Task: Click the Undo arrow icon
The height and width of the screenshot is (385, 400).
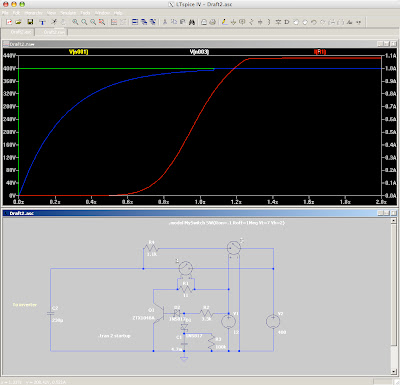Action: [314, 22]
